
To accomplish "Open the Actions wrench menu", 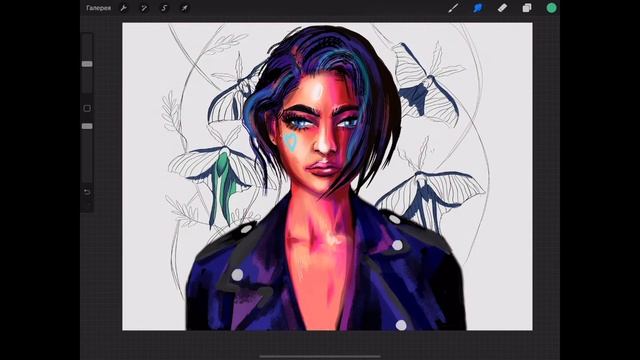I will point(123,8).
